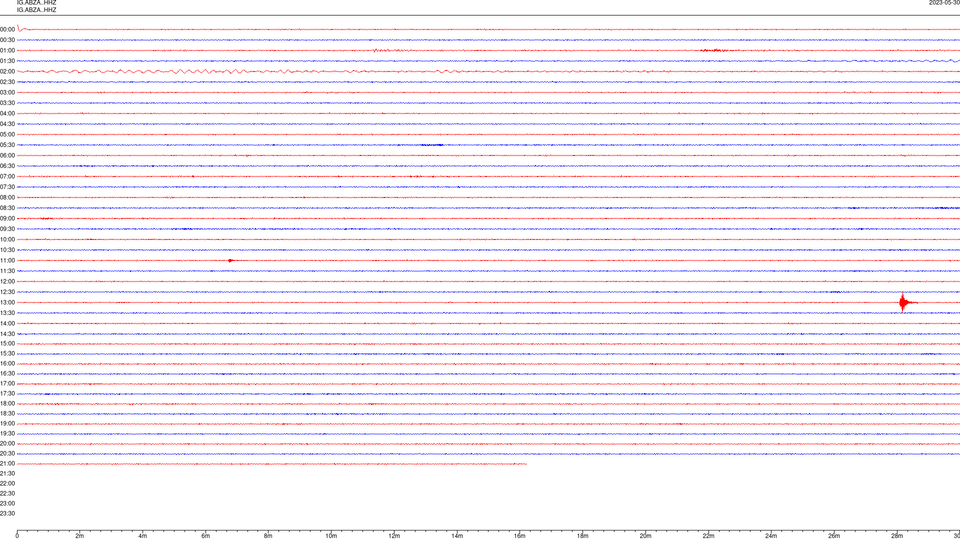Select the 10:30 time label

(7, 250)
